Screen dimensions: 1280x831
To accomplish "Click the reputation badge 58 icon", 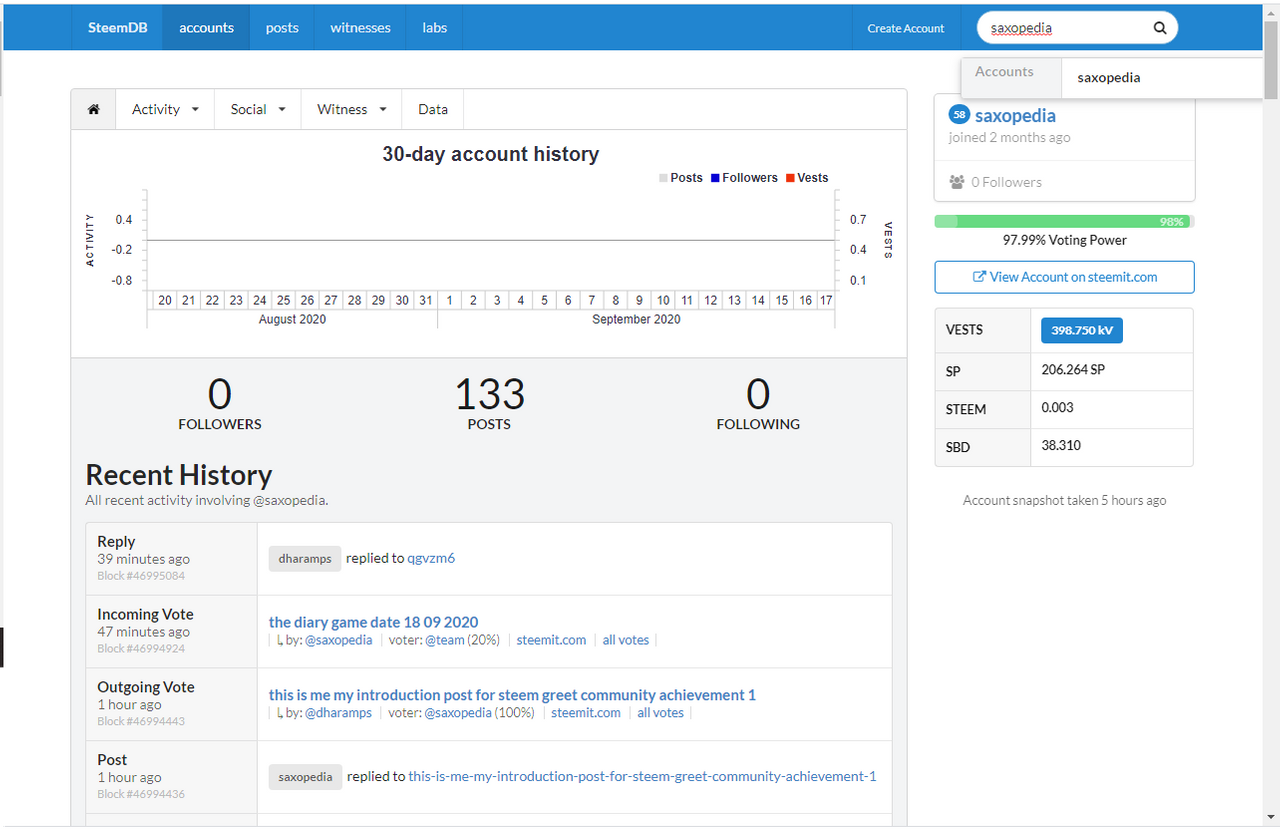I will click(959, 115).
